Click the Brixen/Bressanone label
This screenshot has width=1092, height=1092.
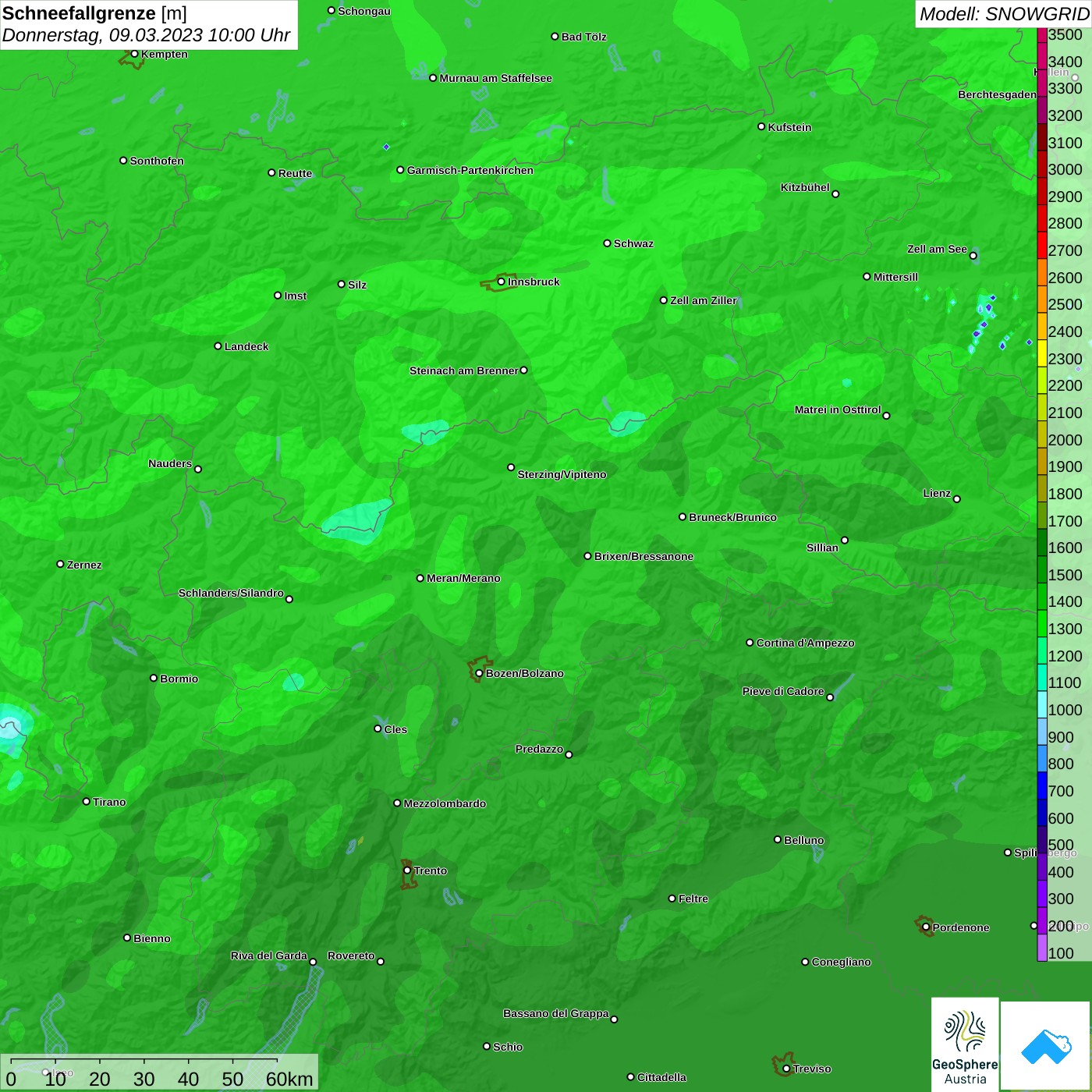pos(644,556)
